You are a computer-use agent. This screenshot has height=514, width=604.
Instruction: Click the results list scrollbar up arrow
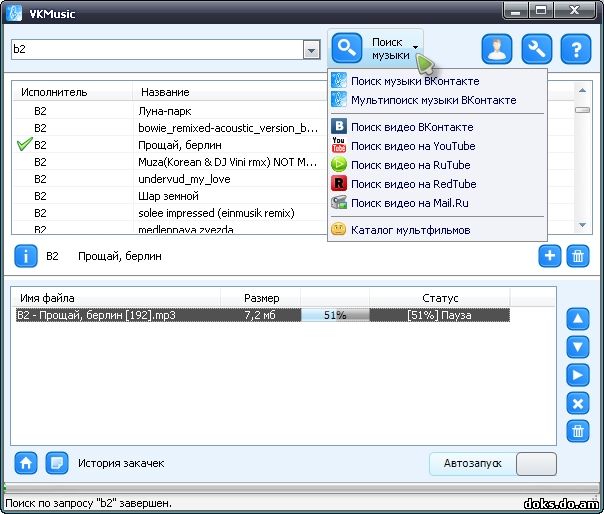point(582,91)
